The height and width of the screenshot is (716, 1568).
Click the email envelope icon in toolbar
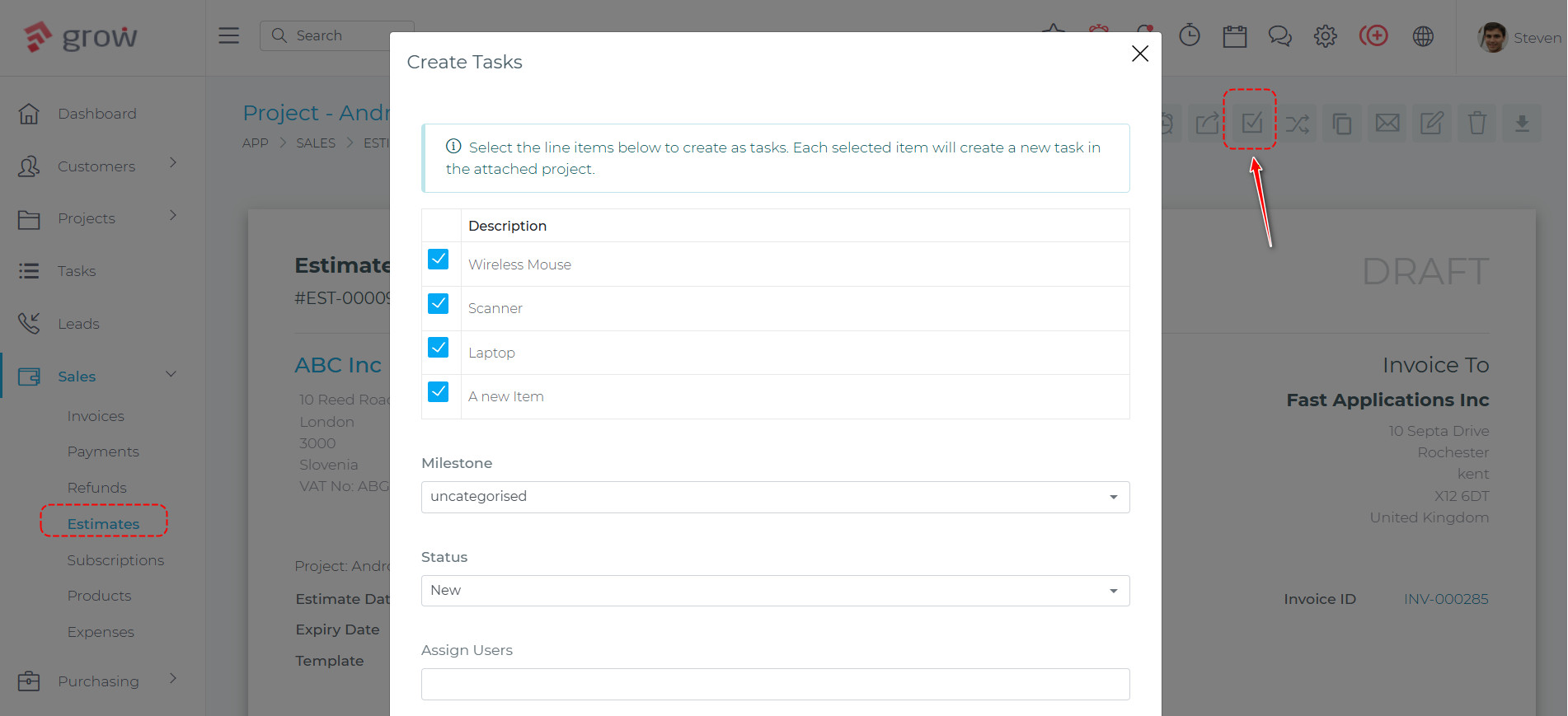pyautogui.click(x=1387, y=124)
